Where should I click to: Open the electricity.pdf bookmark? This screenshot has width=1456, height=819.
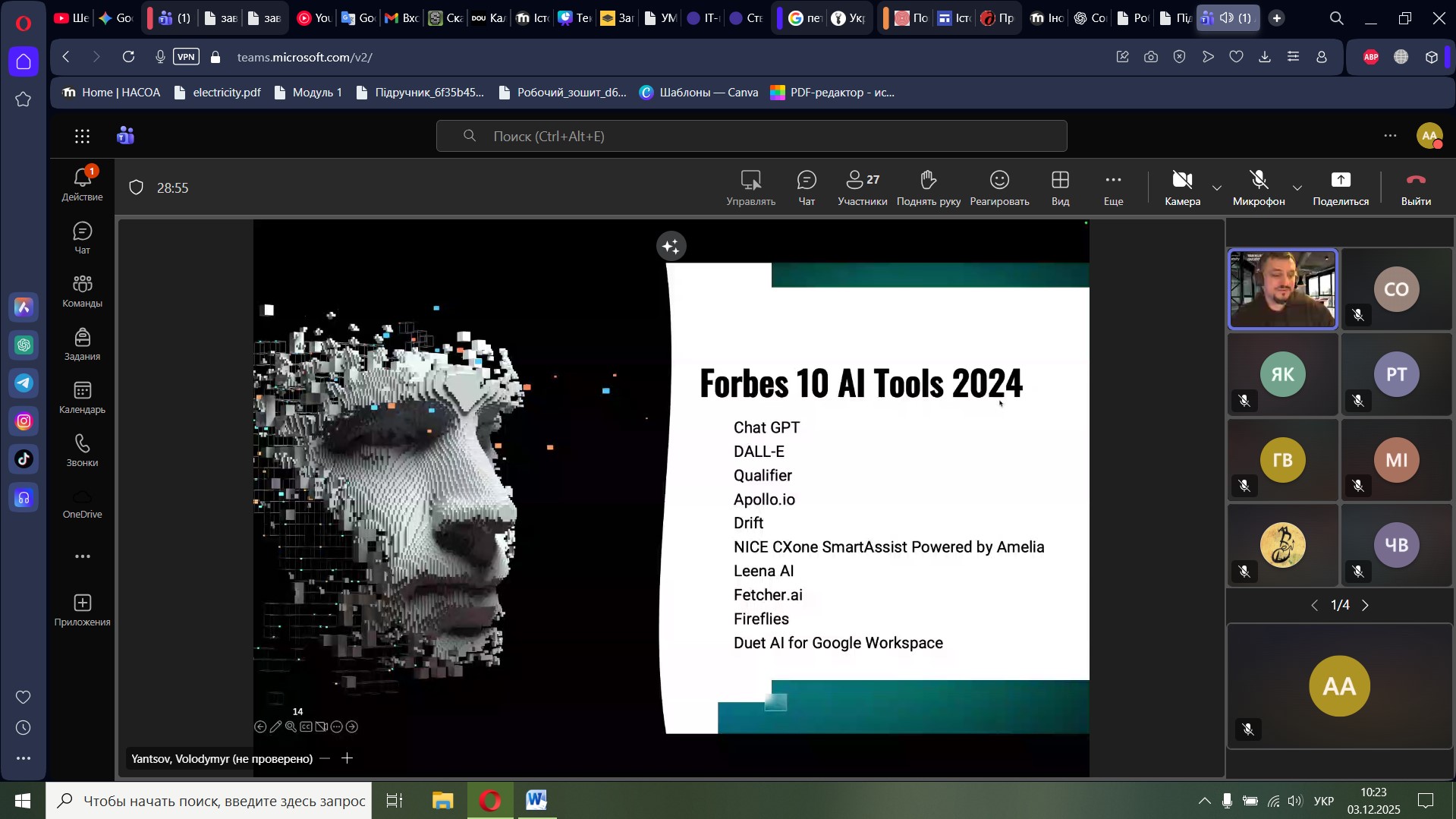(217, 93)
